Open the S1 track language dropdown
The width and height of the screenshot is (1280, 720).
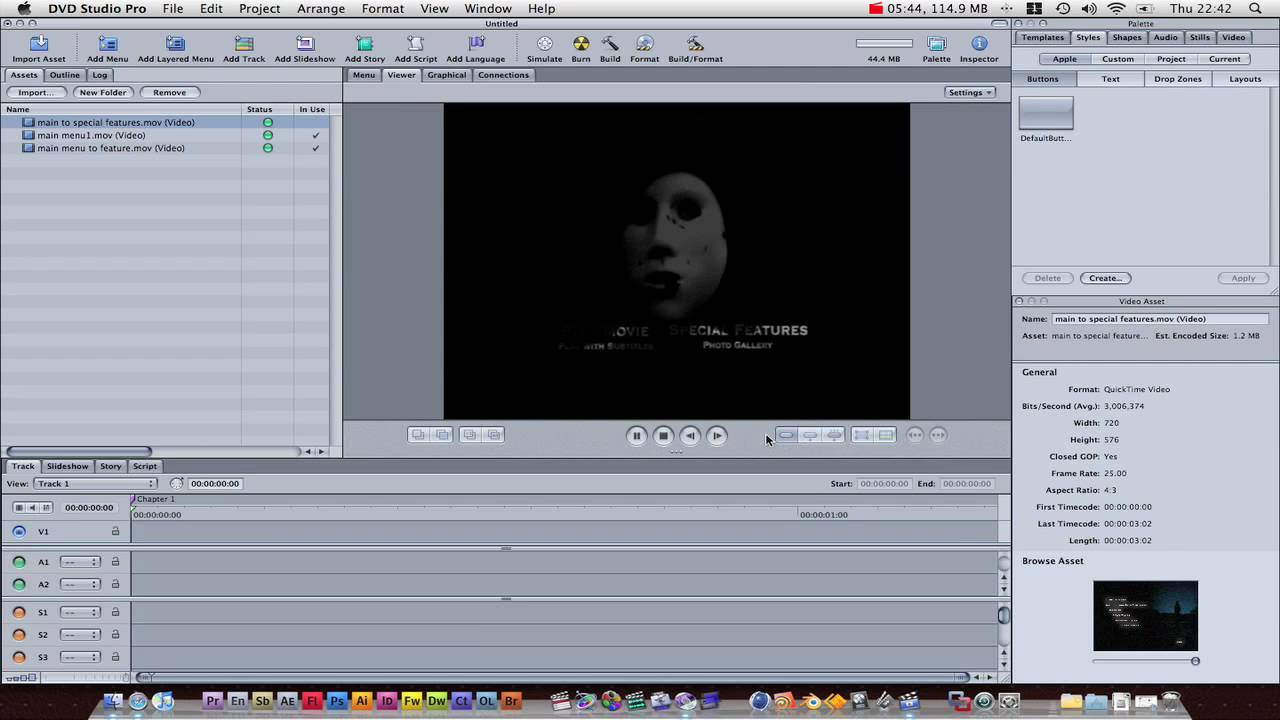[x=80, y=612]
